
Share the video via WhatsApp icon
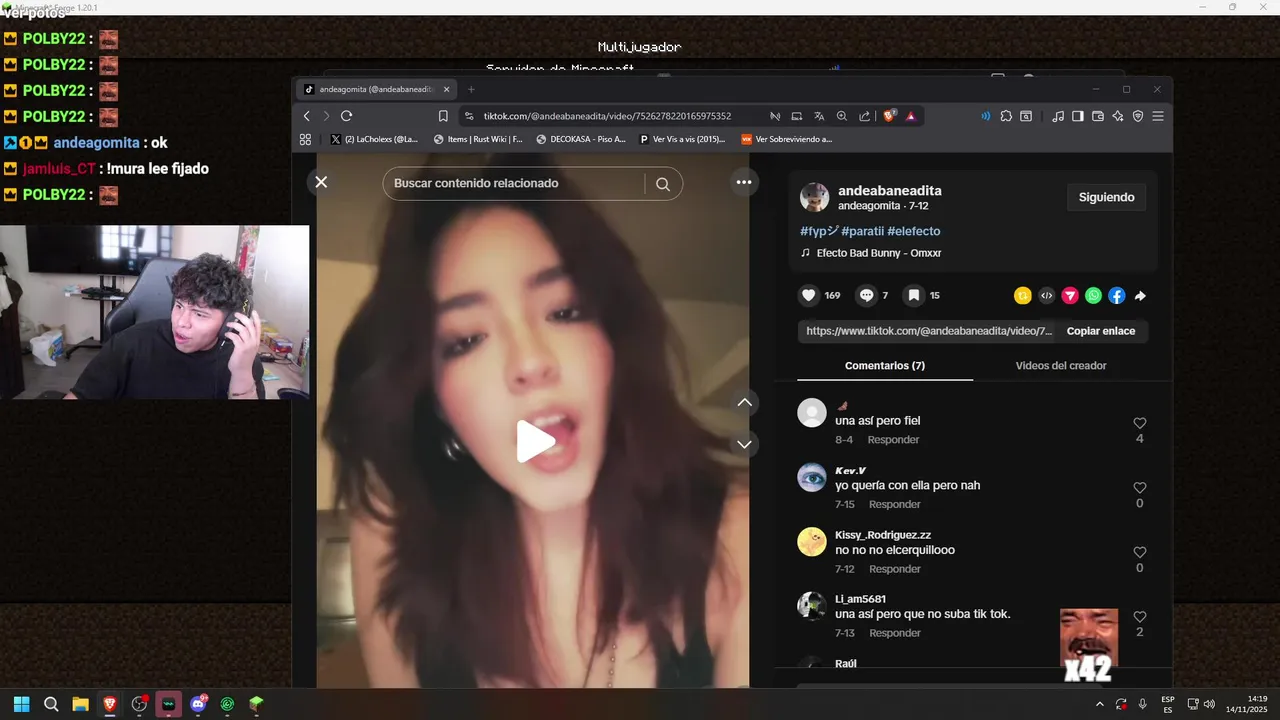[1093, 295]
